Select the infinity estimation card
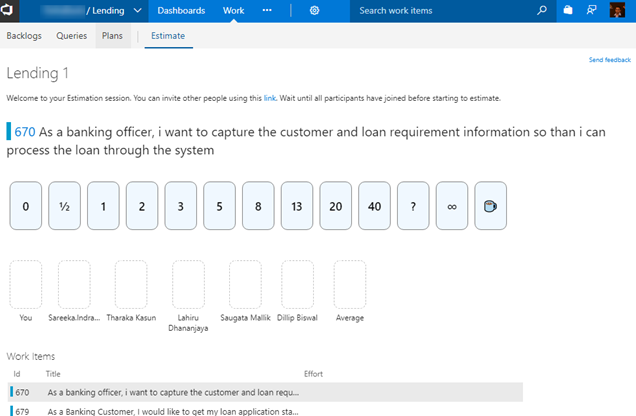 (452, 206)
